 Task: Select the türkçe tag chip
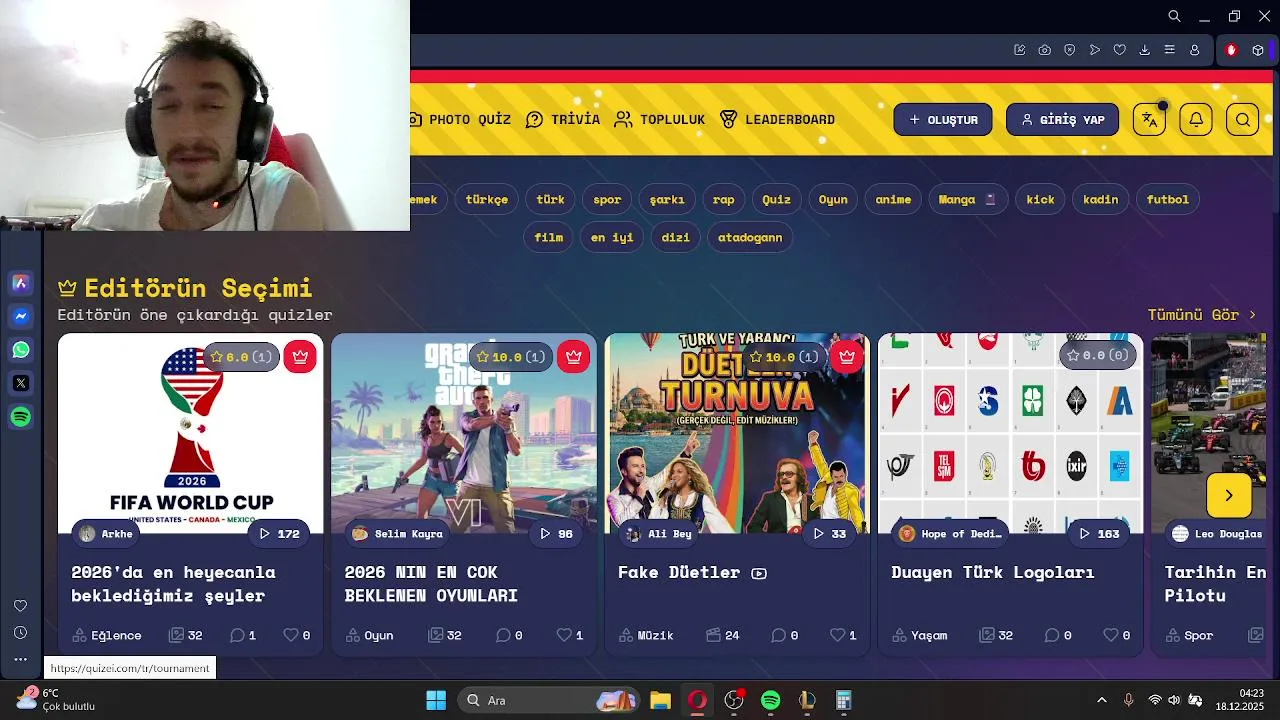[x=487, y=200]
